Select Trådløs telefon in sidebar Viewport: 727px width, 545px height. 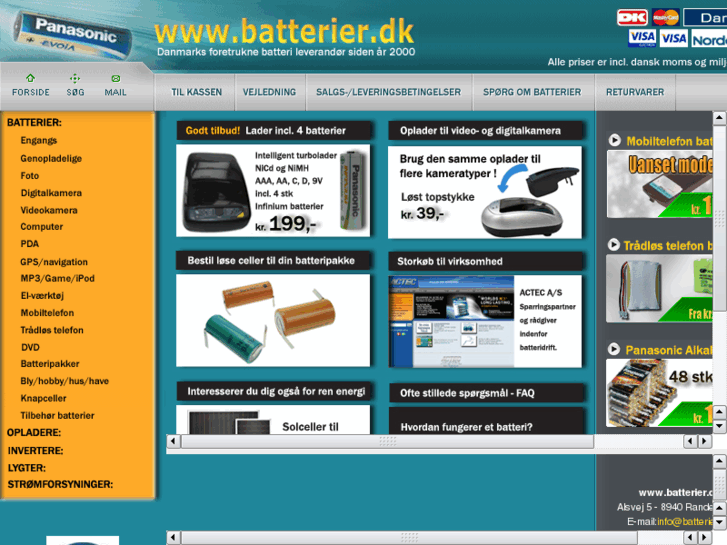[x=52, y=330]
